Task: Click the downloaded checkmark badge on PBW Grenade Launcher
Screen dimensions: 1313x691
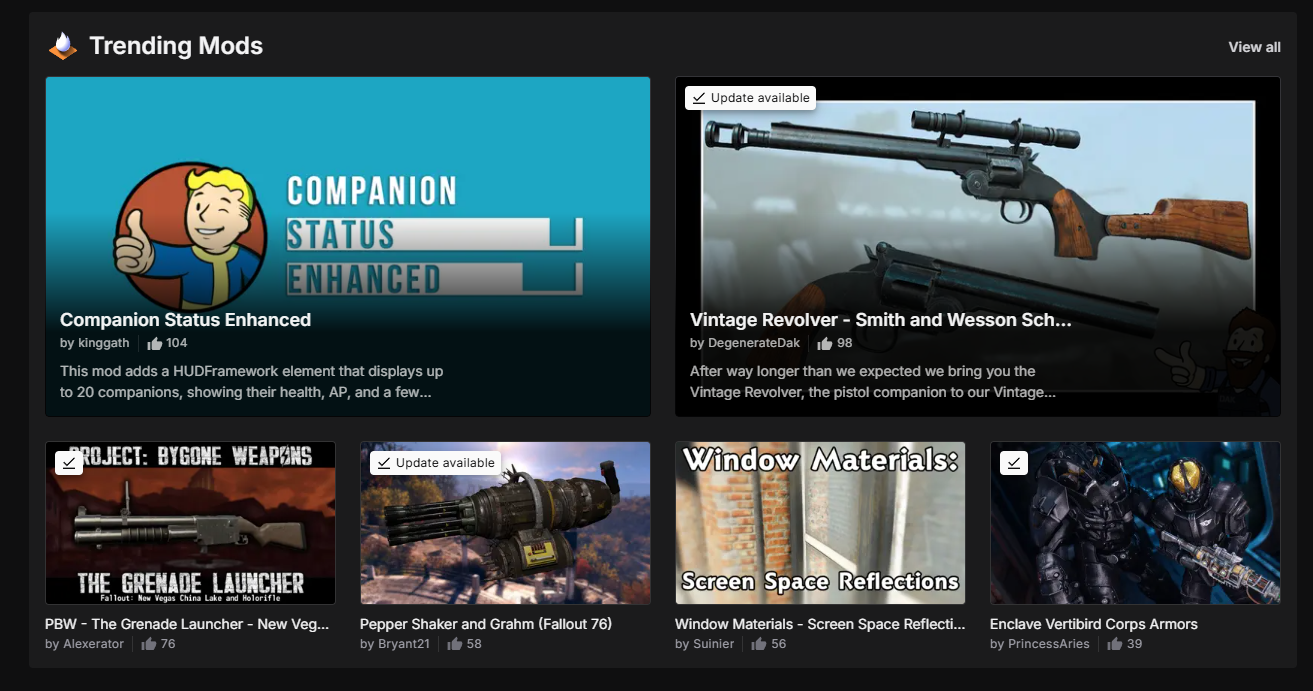Action: pos(69,463)
